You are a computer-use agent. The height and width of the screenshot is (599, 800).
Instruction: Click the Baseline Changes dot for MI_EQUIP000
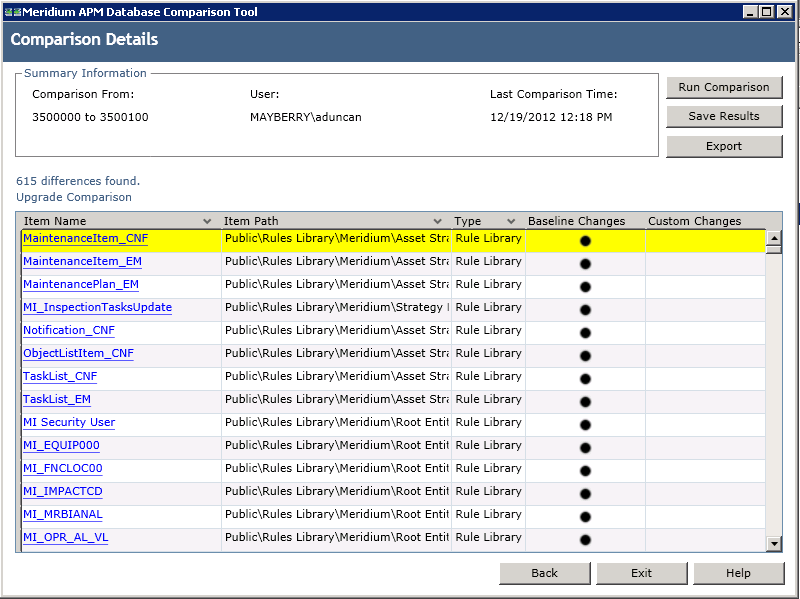pos(585,447)
